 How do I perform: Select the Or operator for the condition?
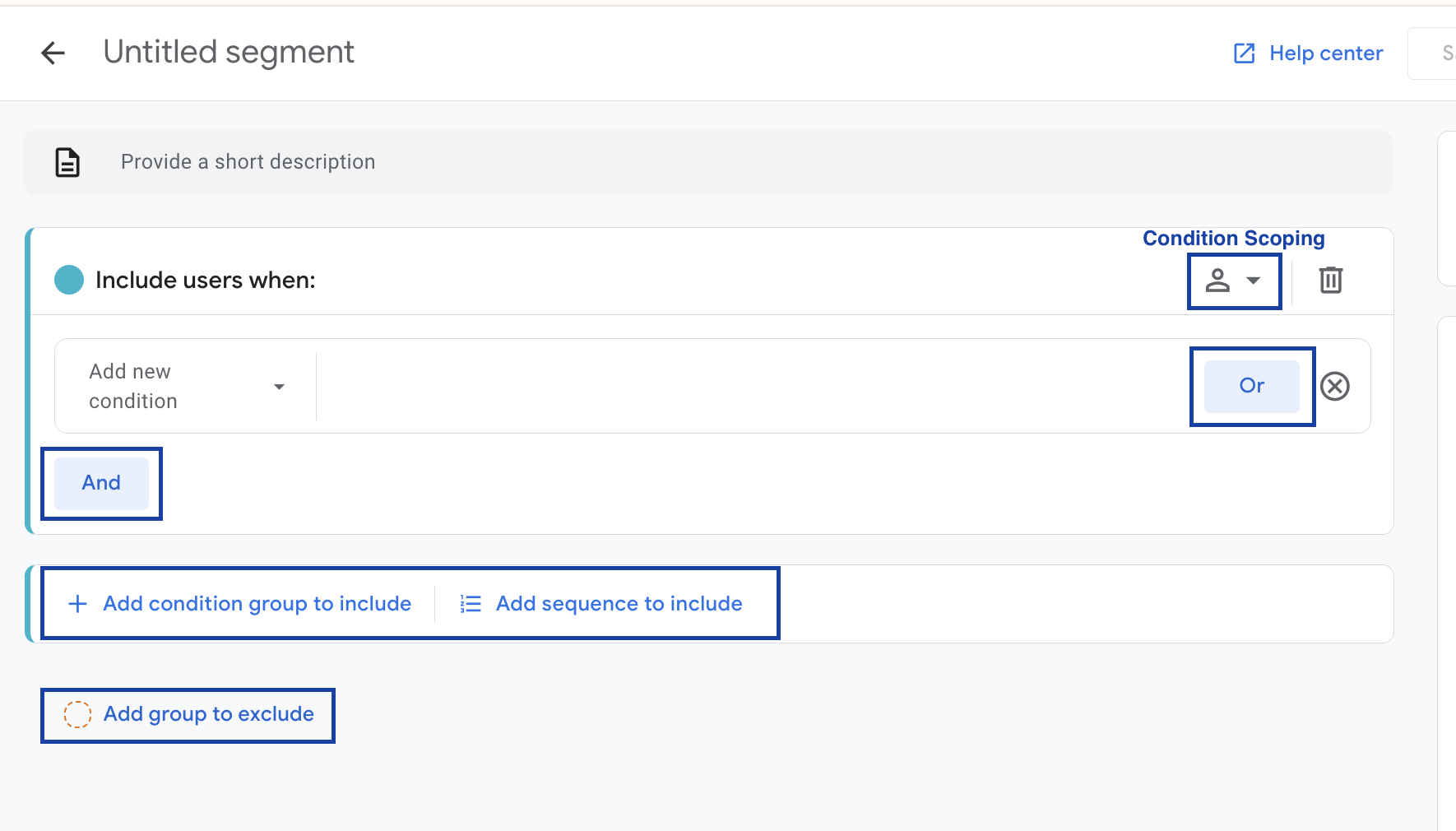tap(1250, 386)
